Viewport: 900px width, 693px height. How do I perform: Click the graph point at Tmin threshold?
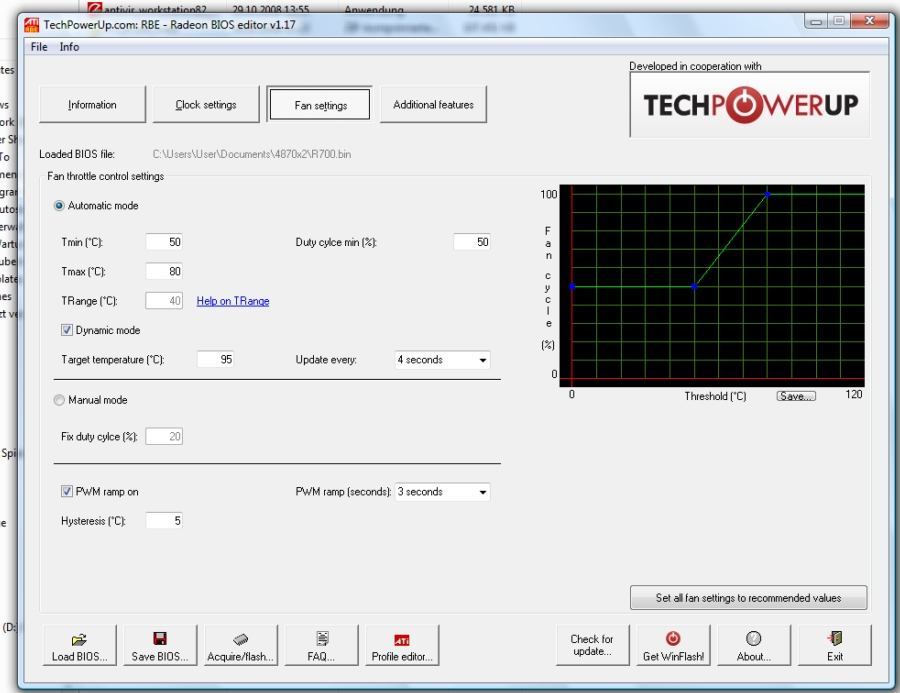pos(694,286)
